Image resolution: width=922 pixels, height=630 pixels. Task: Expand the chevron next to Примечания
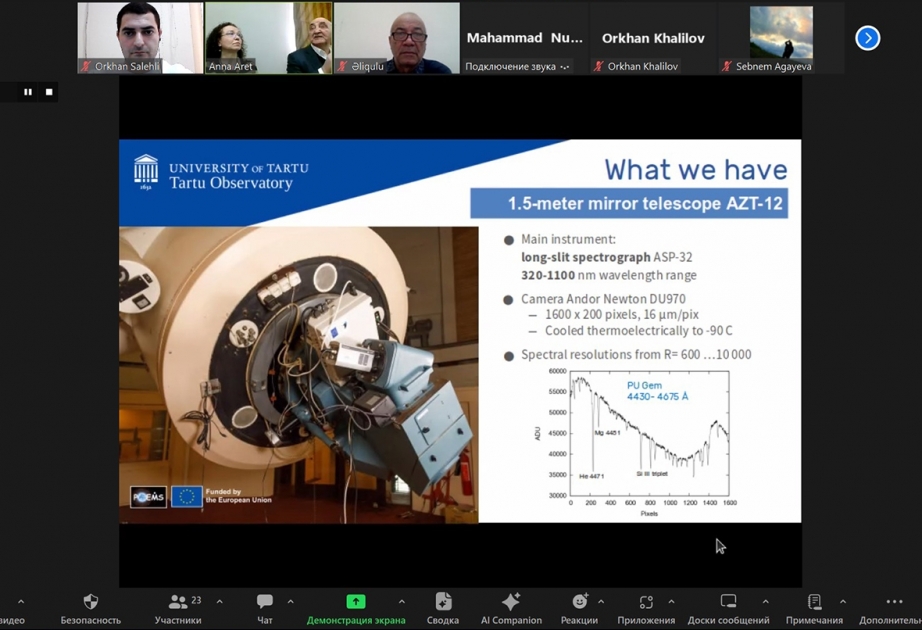[x=843, y=602]
